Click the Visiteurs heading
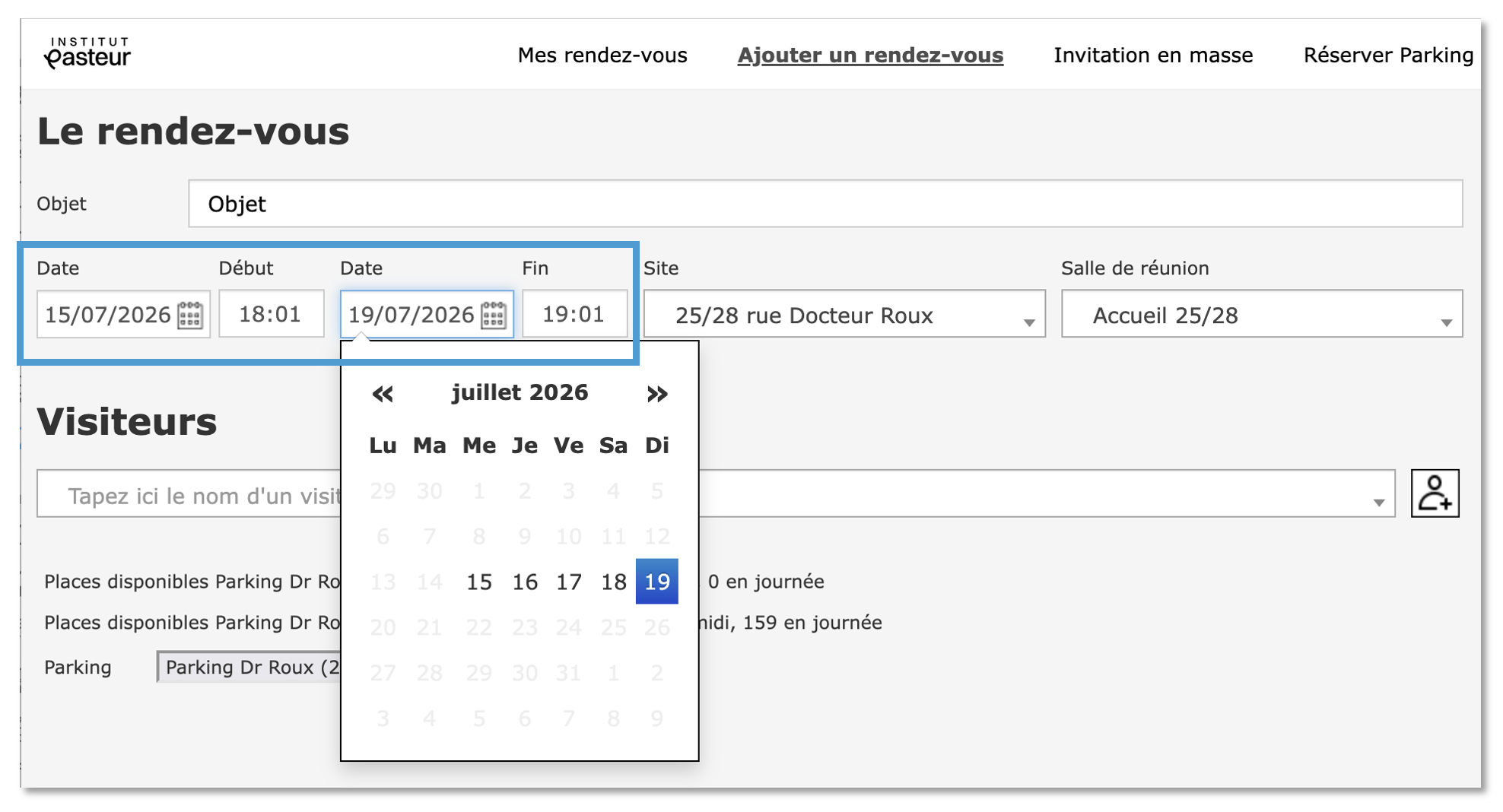This screenshot has width=1503, height=812. click(127, 421)
